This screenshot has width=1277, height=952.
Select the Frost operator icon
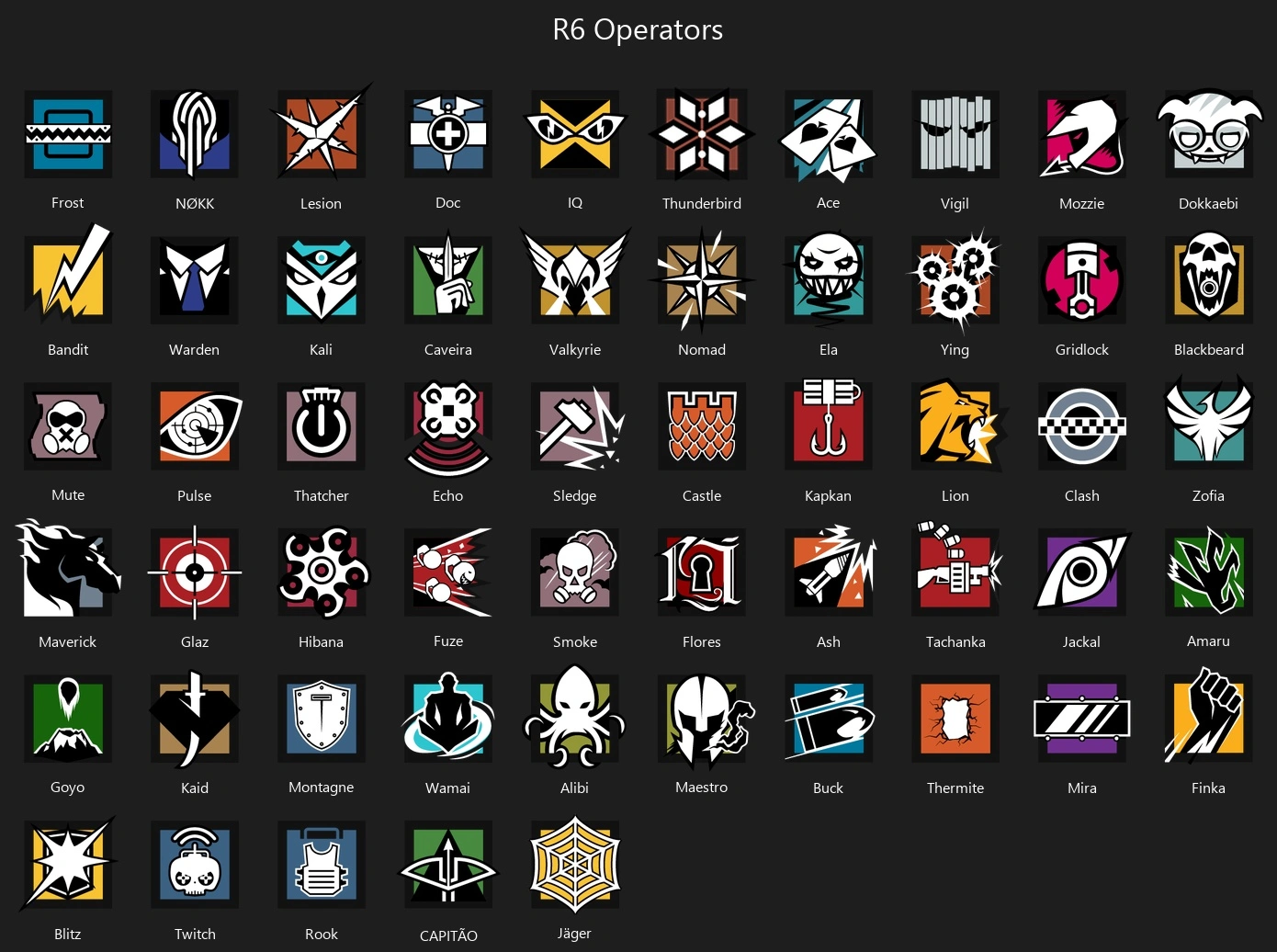(x=68, y=134)
